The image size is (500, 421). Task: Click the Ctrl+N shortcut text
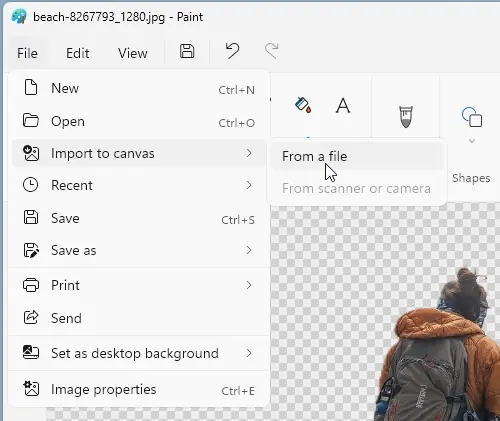point(237,90)
